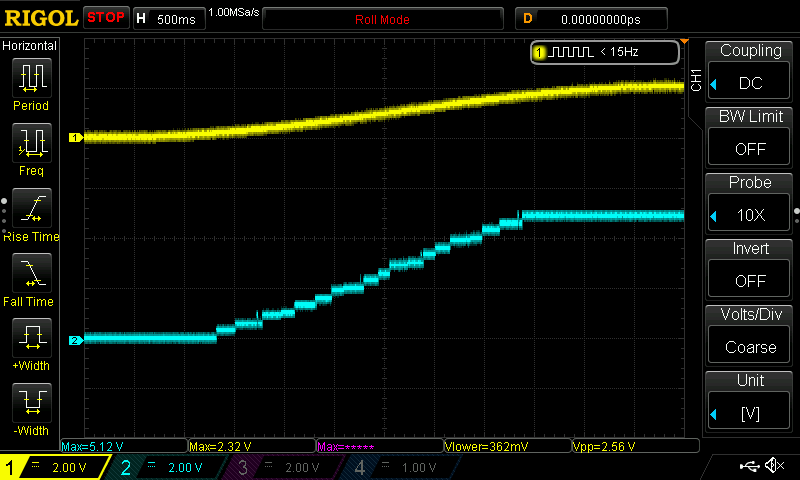
Task: Select channel 1 tab at 2.00 V
Action: 55,467
